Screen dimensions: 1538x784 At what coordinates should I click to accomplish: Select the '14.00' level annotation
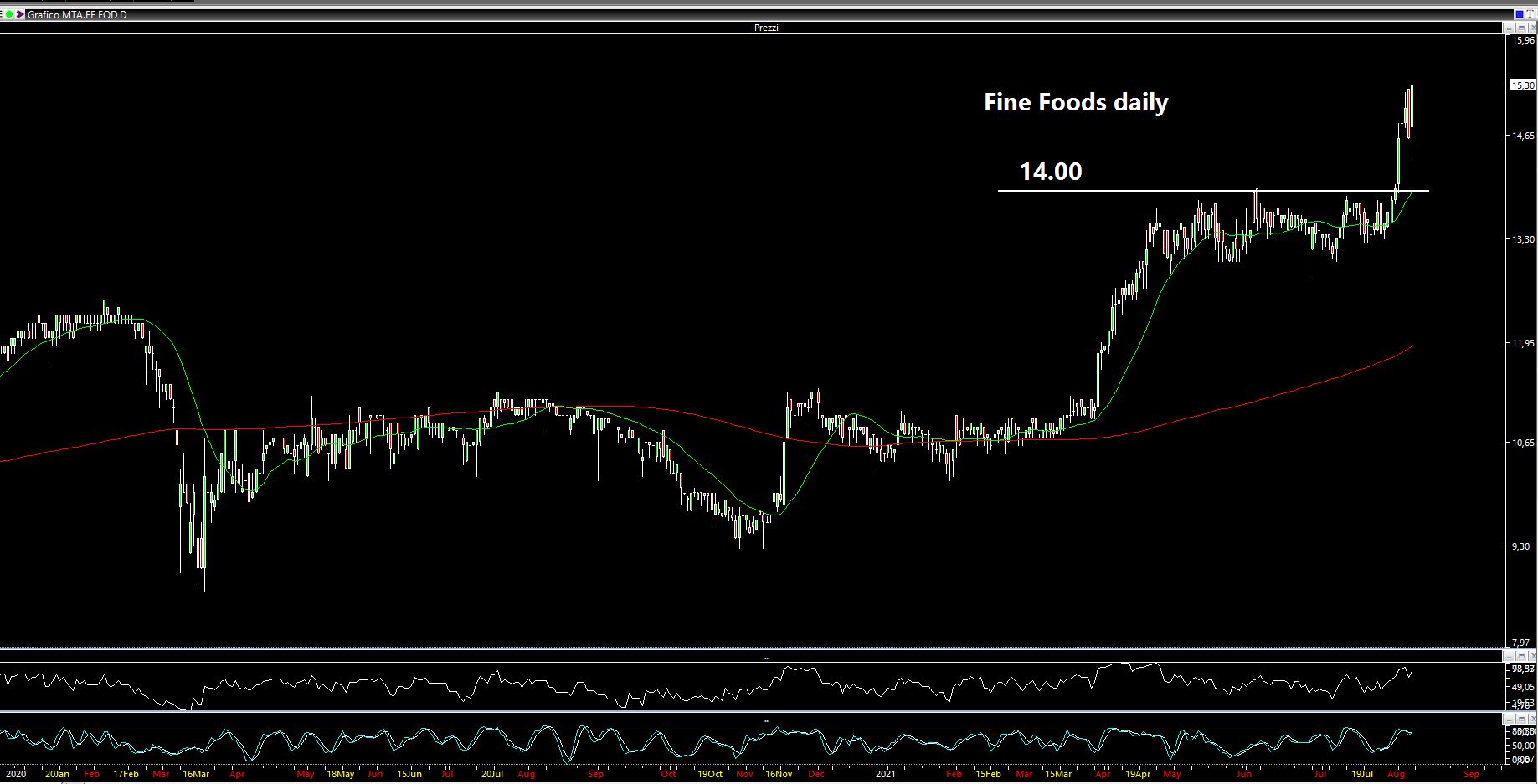click(x=1051, y=172)
